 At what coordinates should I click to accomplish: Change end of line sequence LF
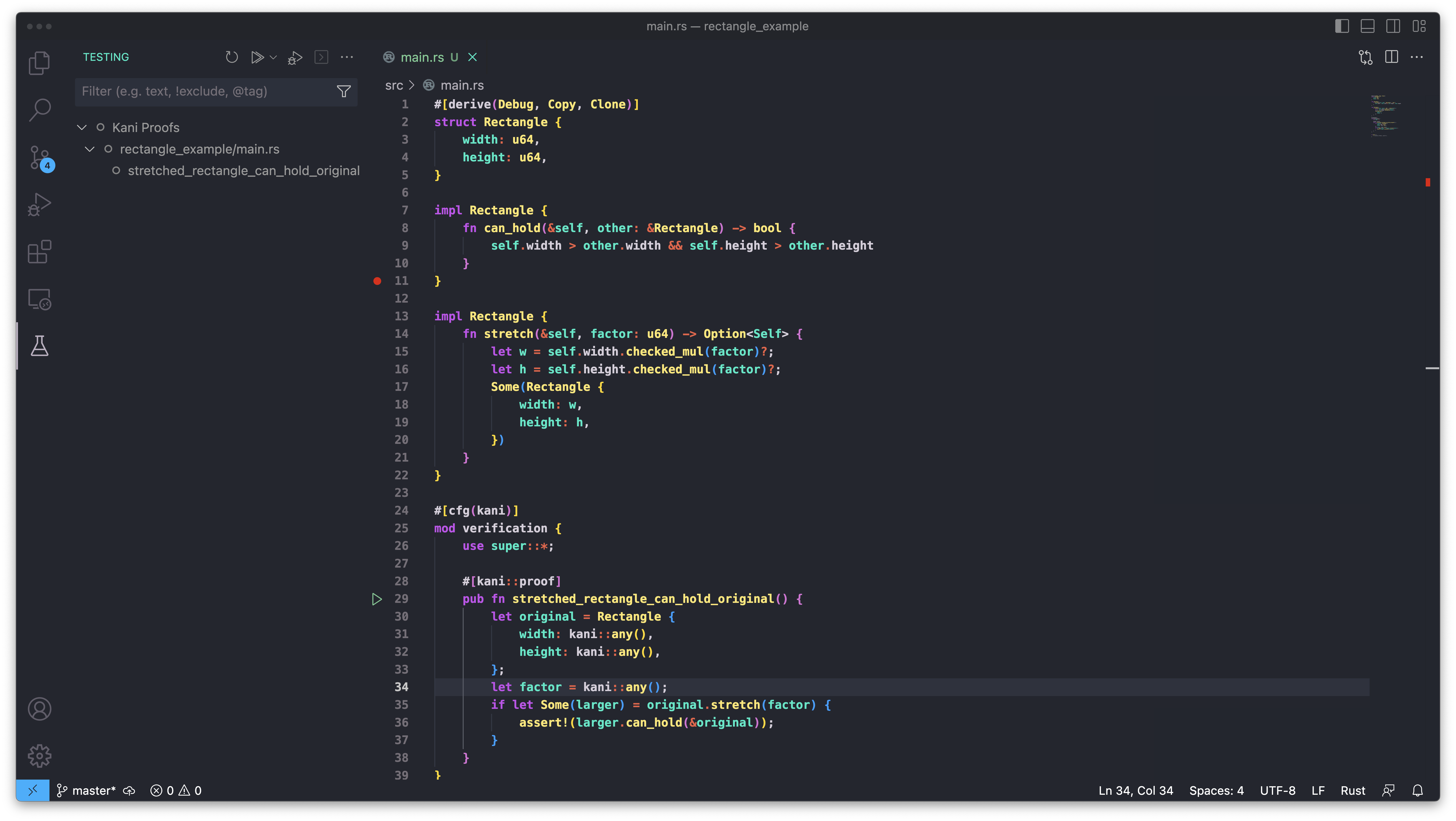[1318, 790]
